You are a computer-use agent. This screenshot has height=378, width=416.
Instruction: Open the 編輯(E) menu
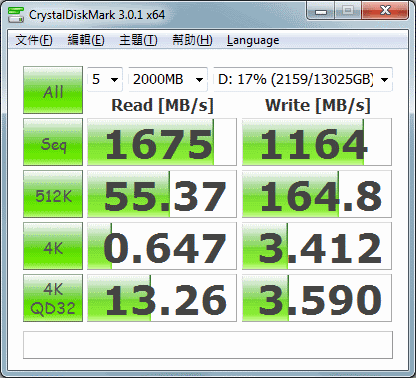(x=86, y=40)
